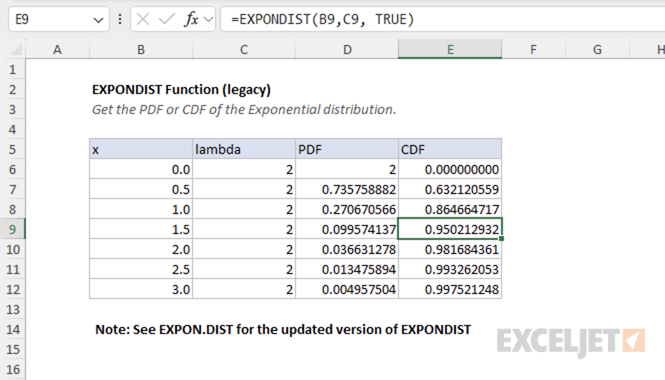665x380 pixels.
Task: Select row 6 header
Action: (13, 169)
